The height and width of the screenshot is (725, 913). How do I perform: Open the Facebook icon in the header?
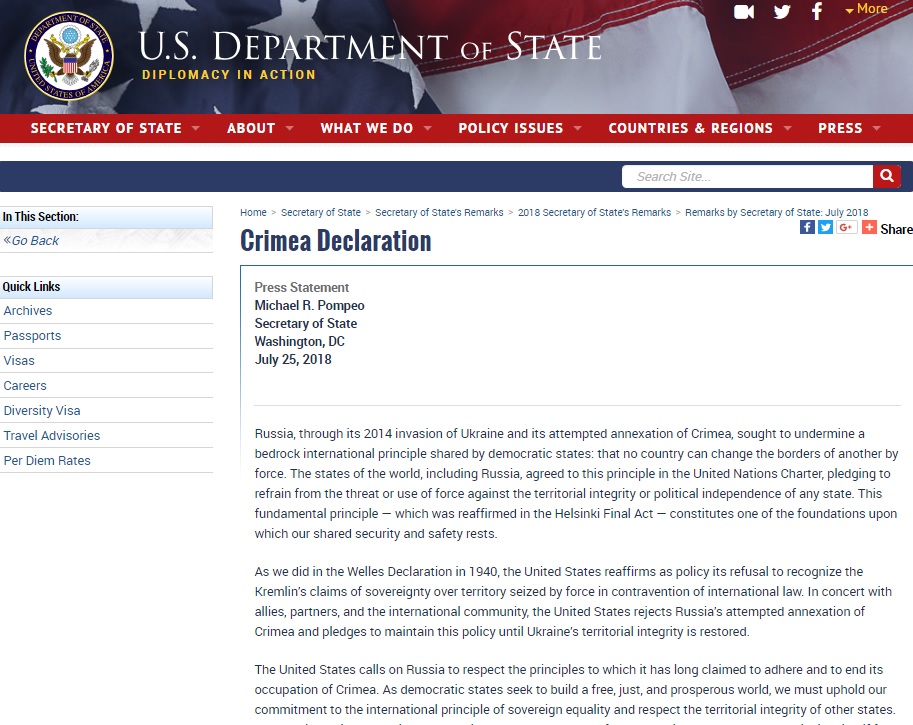click(818, 11)
